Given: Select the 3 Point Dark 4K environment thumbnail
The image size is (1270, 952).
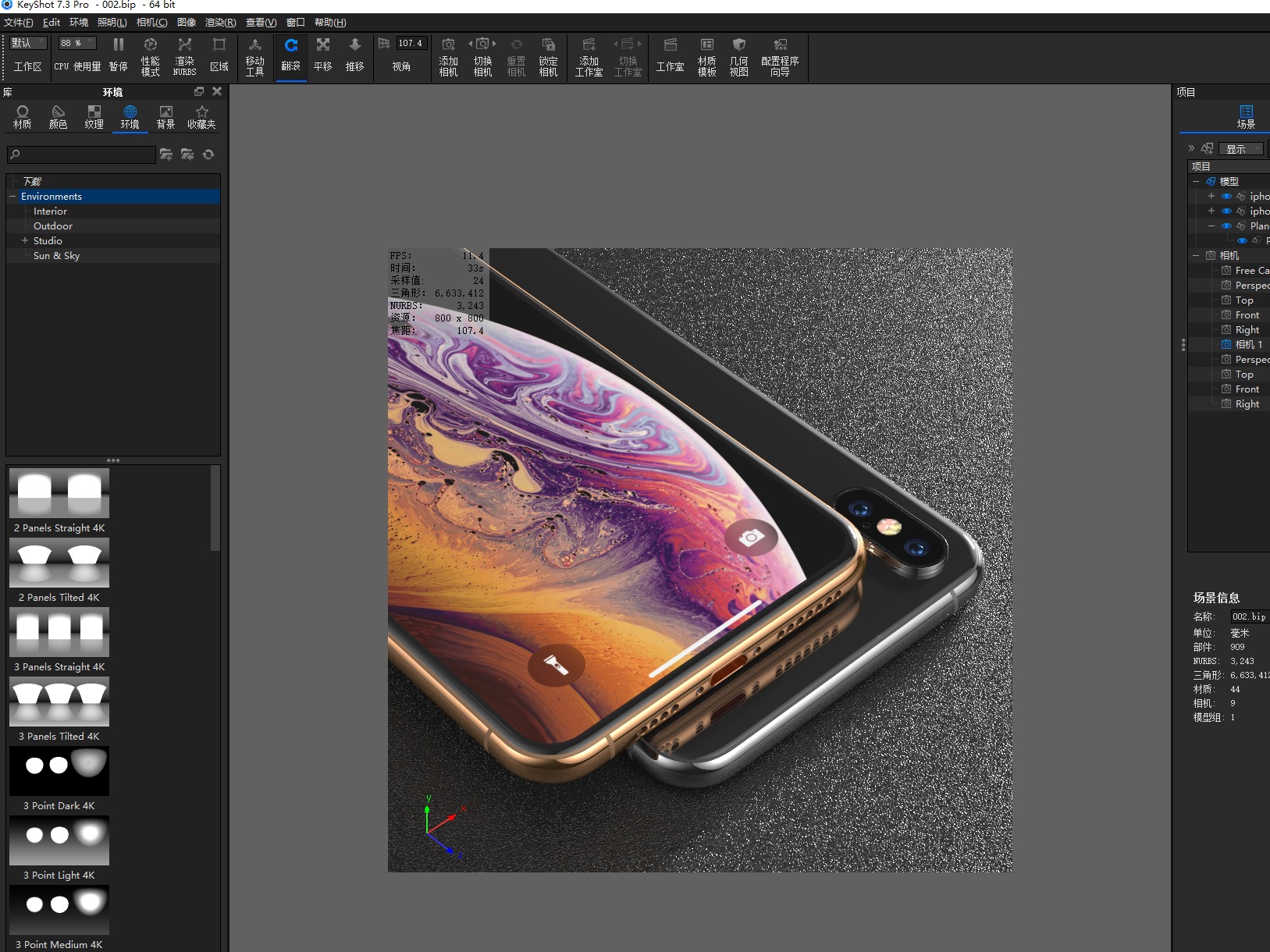Looking at the screenshot, I should (x=59, y=771).
